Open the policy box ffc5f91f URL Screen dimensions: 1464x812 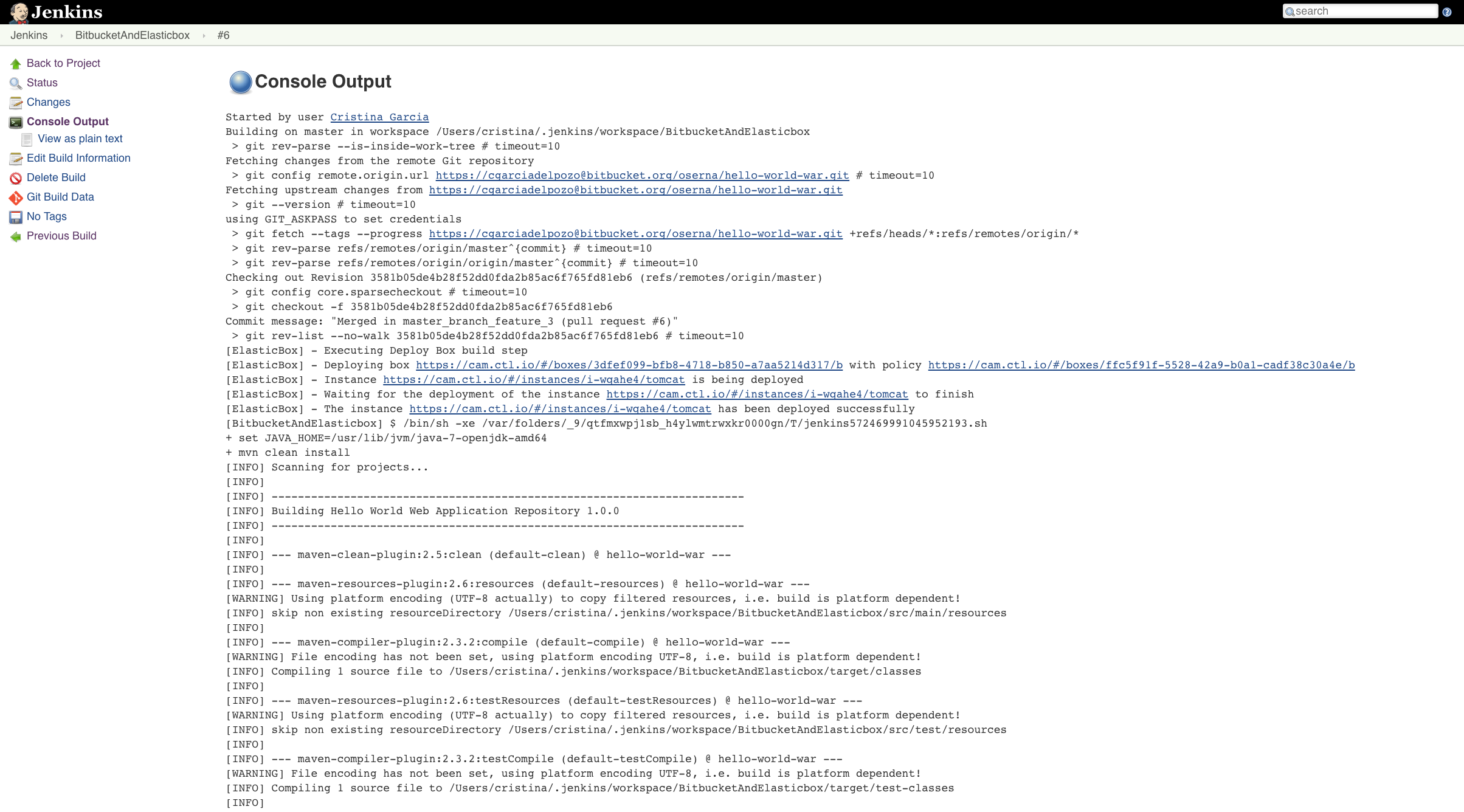[x=1141, y=365]
